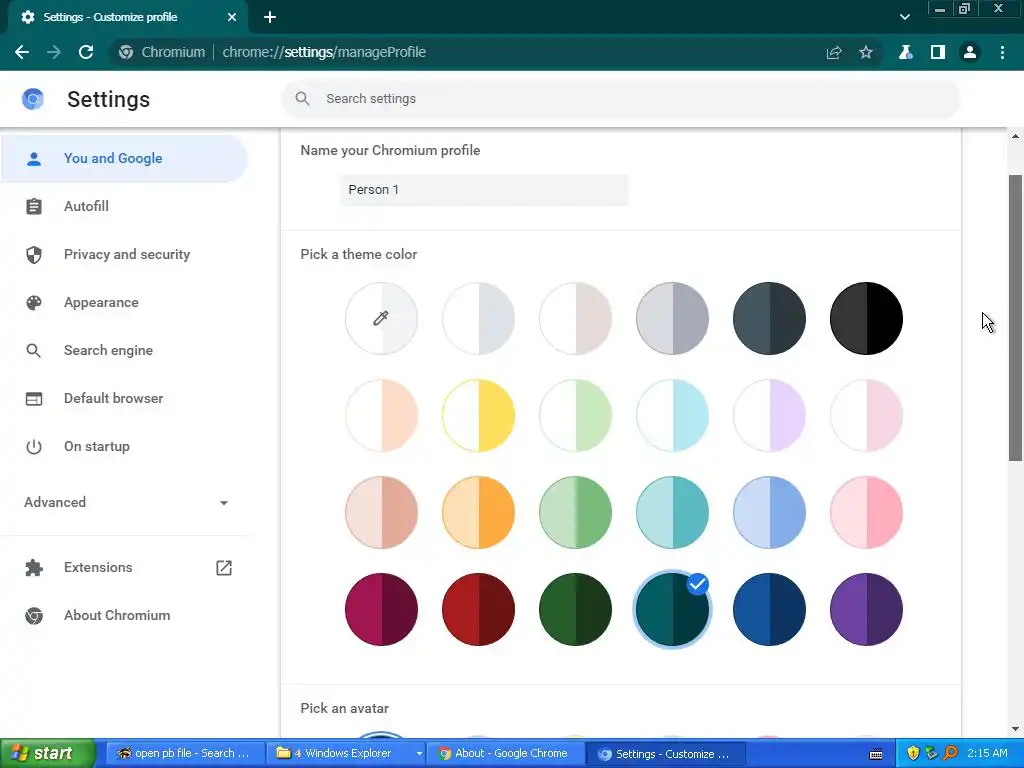Viewport: 1024px width, 768px height.
Task: Select the magenta burgundy theme color
Action: click(x=381, y=609)
